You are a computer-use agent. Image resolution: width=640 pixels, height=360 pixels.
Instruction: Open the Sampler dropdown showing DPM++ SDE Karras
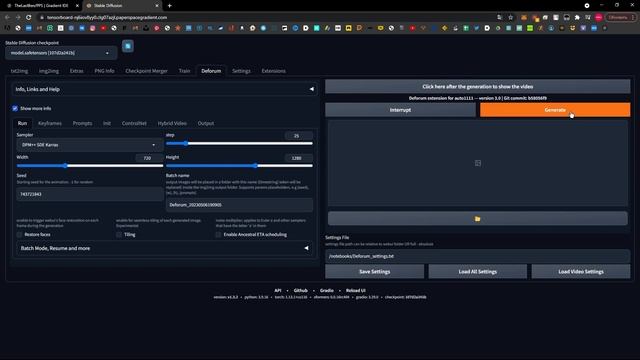coord(89,145)
